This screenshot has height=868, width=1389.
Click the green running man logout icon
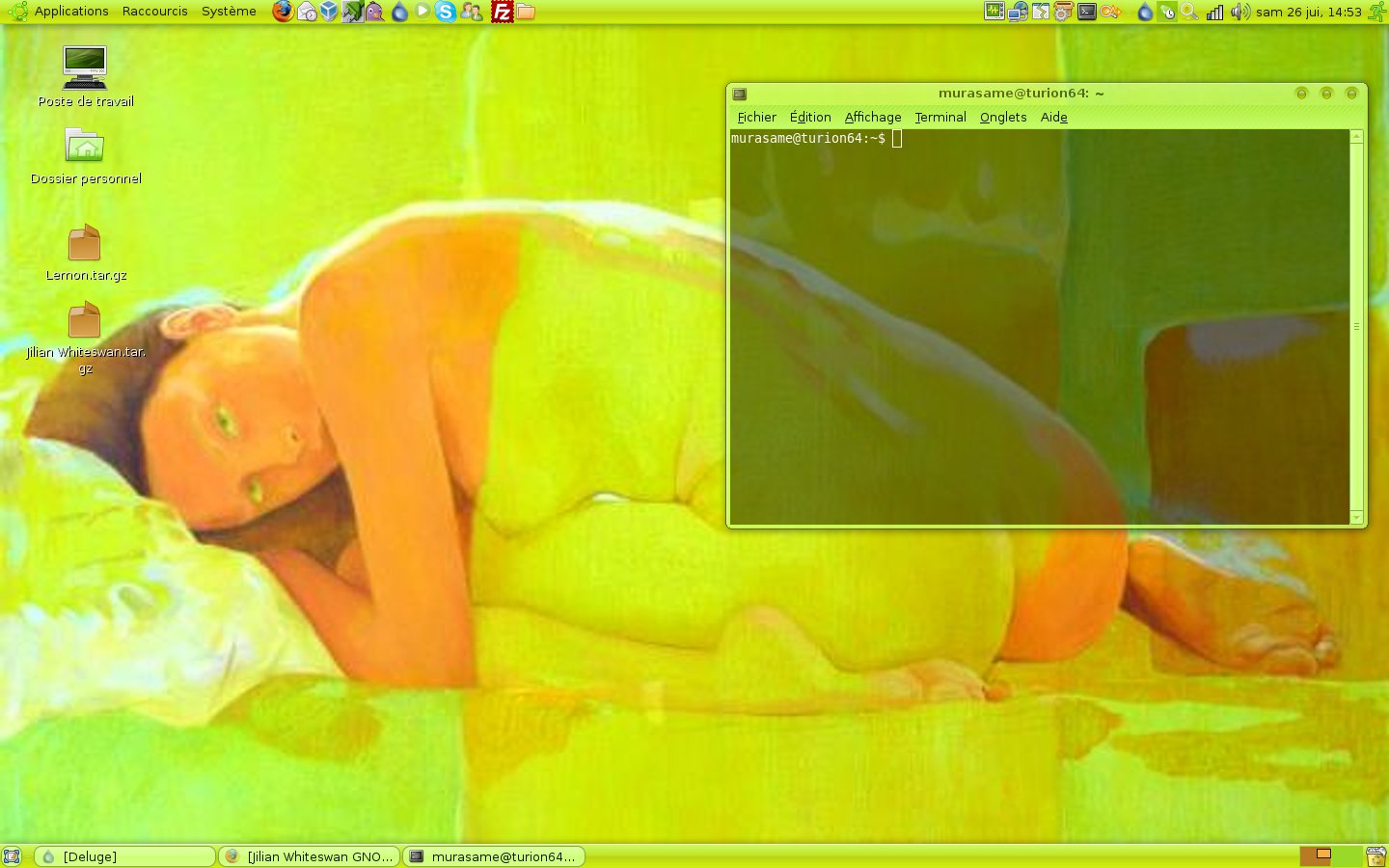pyautogui.click(x=1376, y=12)
